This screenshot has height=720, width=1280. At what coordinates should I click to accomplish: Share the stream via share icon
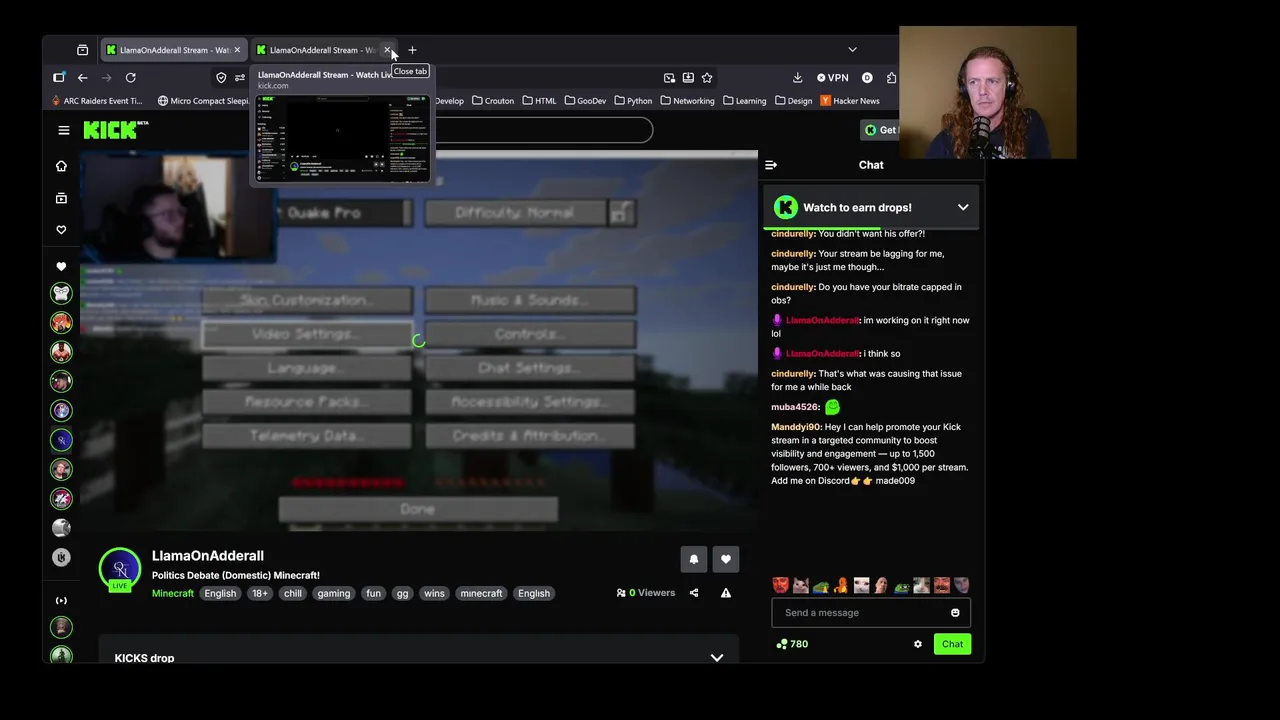(694, 593)
